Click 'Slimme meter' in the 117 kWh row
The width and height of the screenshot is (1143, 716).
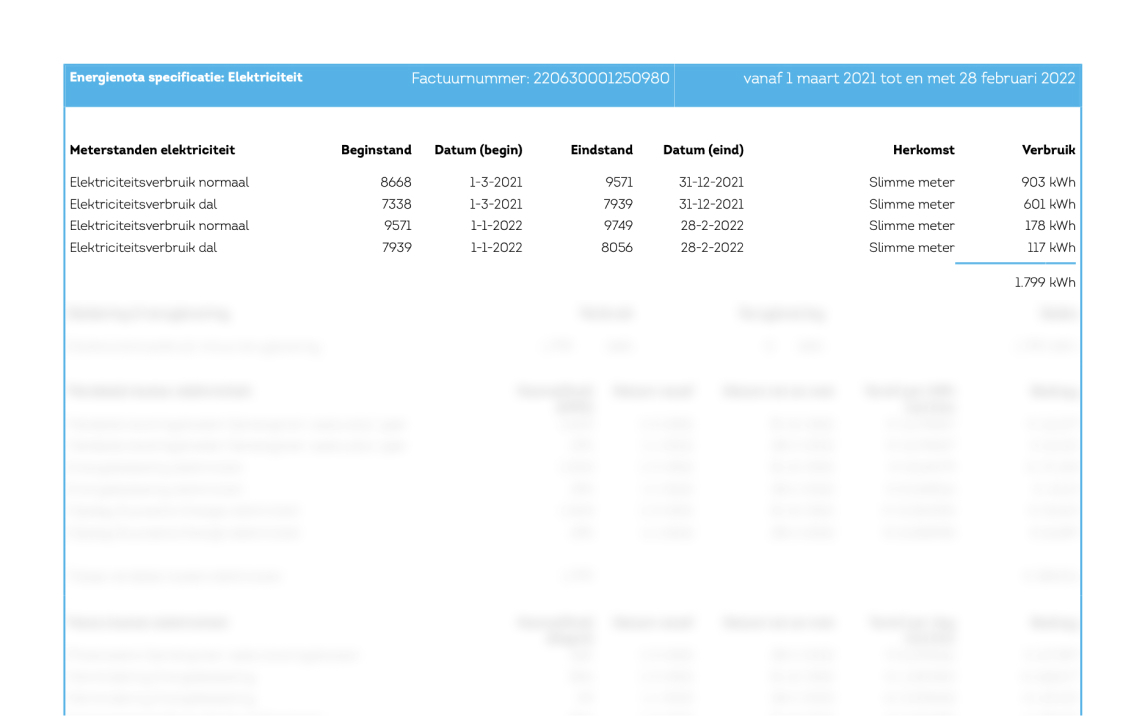[x=911, y=247]
